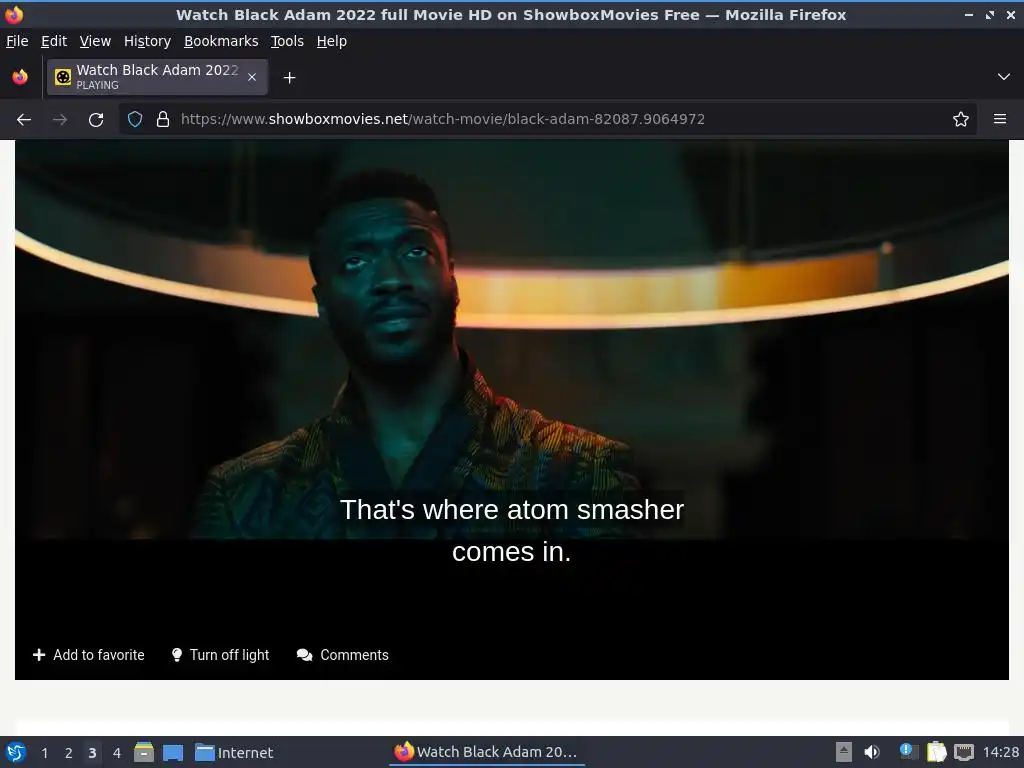
Task: Go back to previous page
Action: pos(24,120)
